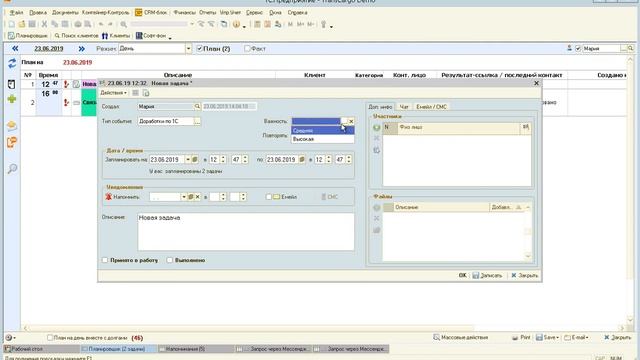Click the Важность dropdown arrow
This screenshot has height=360, width=640.
(344, 121)
